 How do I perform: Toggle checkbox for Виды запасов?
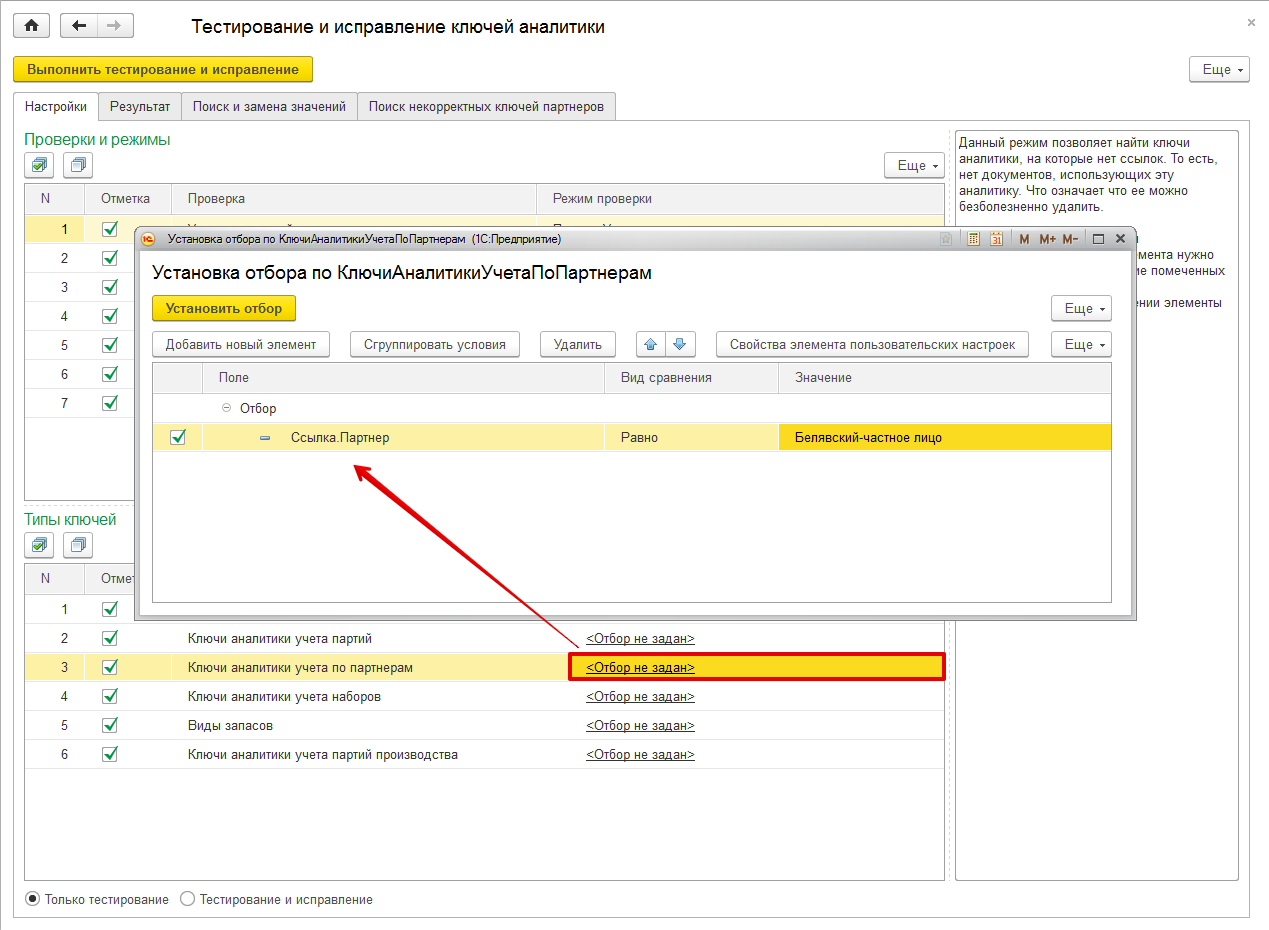(110, 725)
